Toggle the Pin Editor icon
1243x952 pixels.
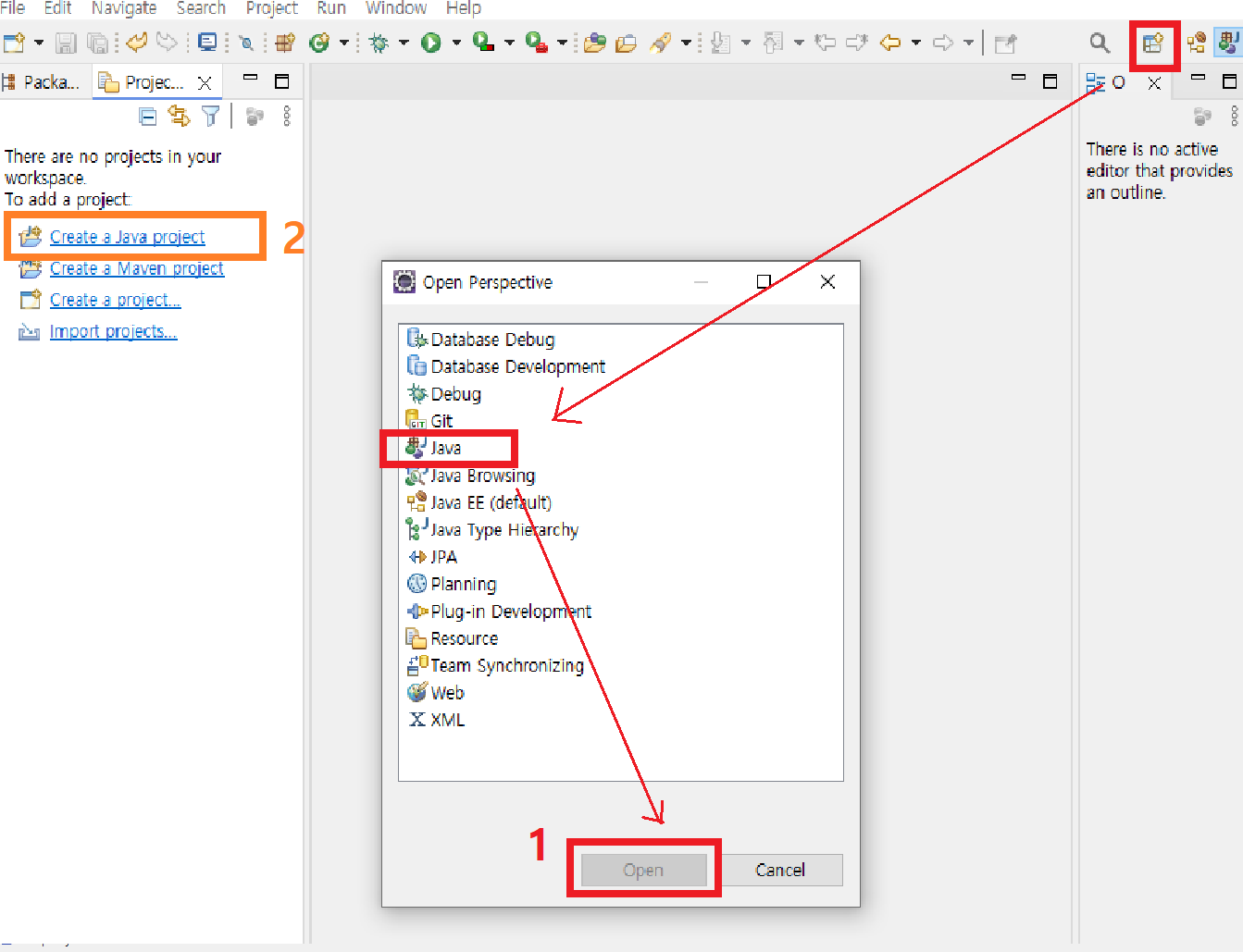[1005, 43]
